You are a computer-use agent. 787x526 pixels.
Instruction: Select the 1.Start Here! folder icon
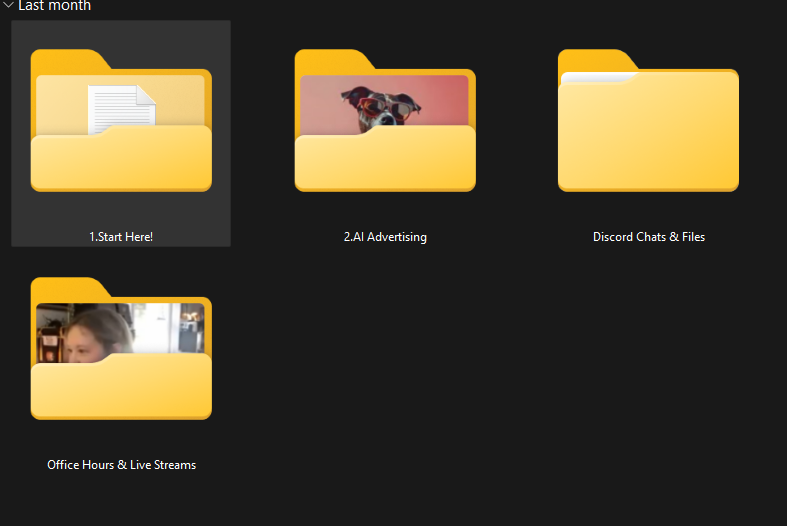click(121, 120)
